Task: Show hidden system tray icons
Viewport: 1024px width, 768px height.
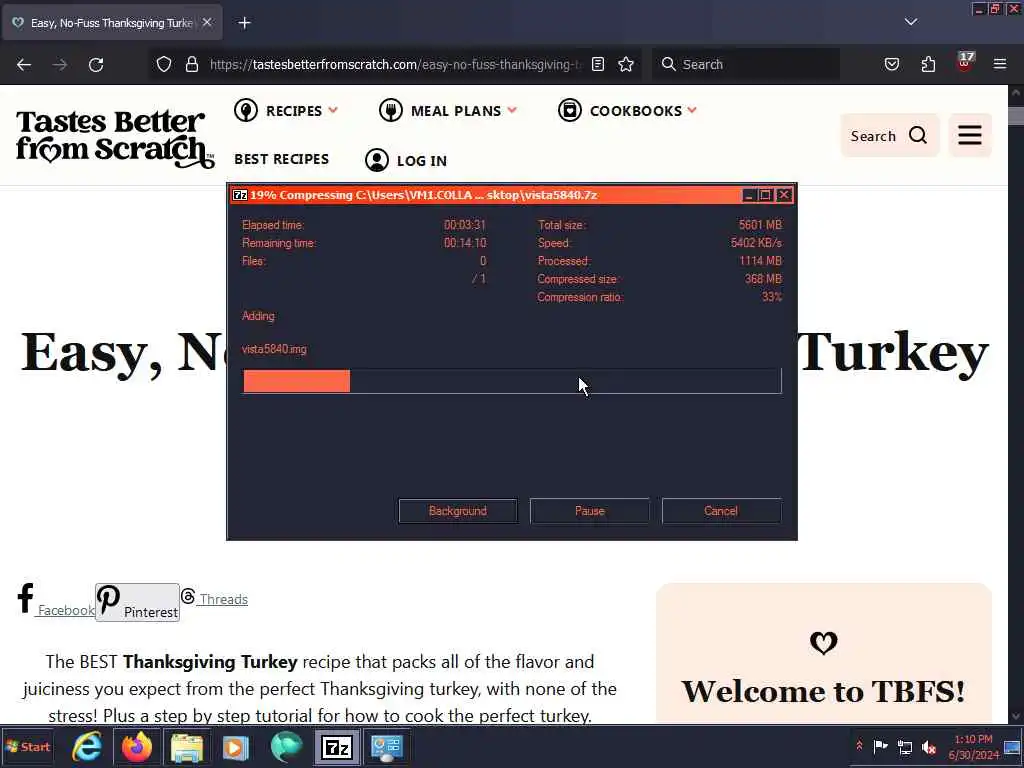Action: tap(859, 746)
